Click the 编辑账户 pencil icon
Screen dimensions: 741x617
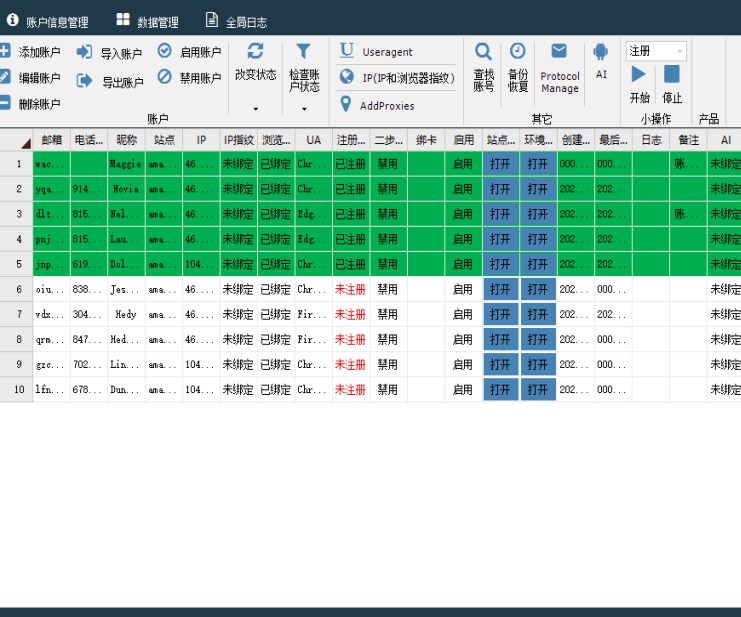(5, 77)
